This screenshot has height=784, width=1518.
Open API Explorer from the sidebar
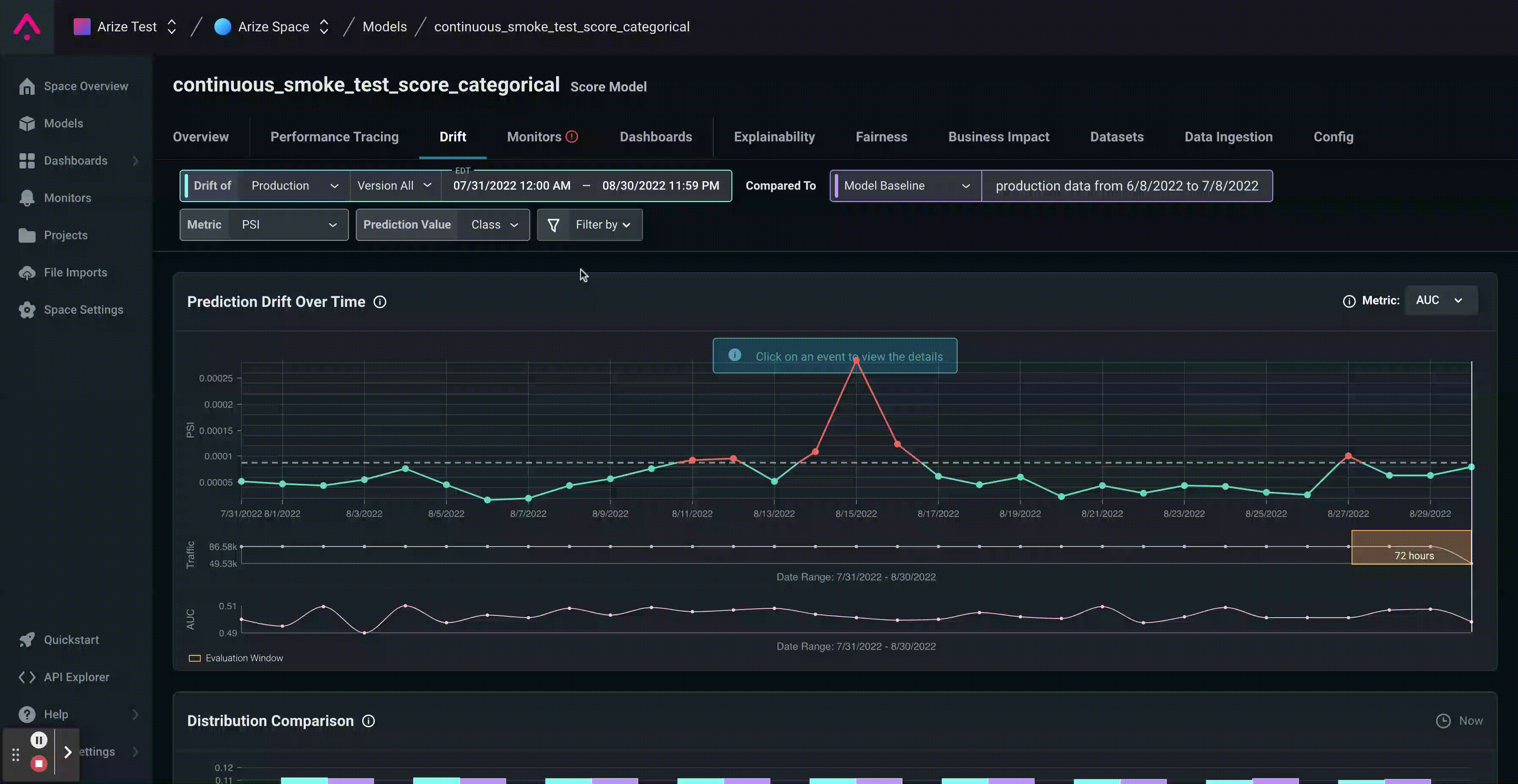pos(76,677)
